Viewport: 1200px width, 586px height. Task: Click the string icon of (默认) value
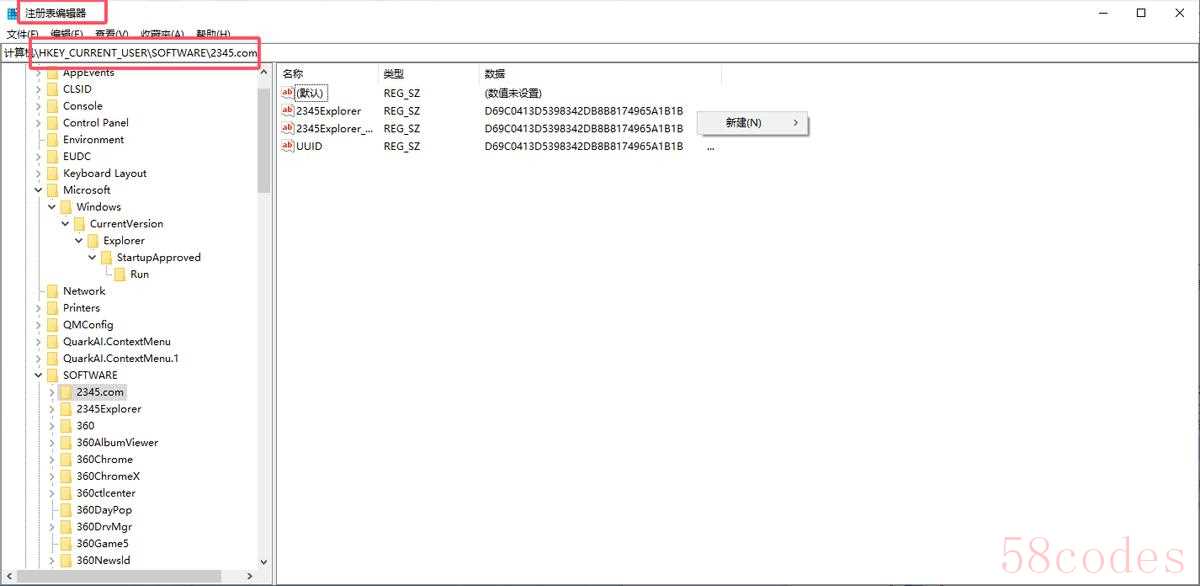tap(288, 93)
